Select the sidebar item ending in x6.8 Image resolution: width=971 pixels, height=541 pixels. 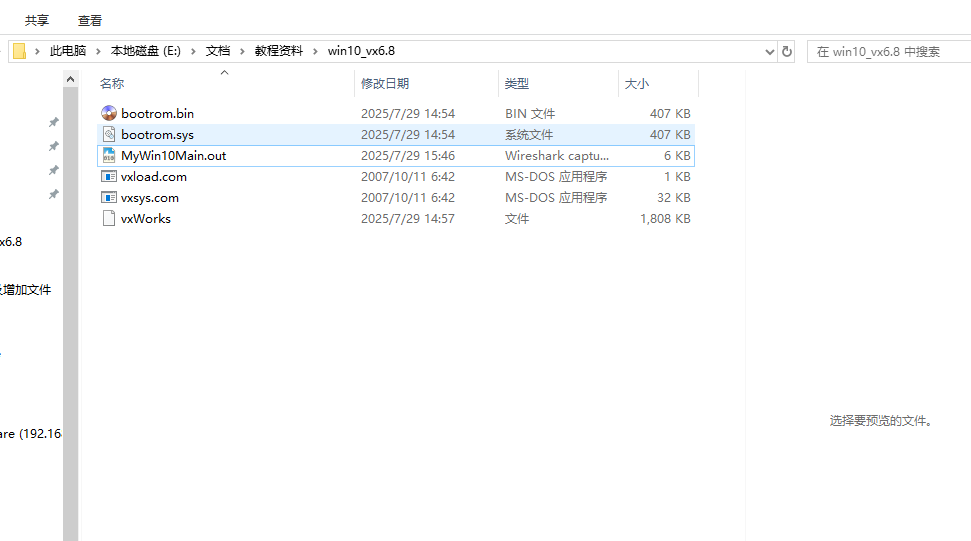[11, 241]
